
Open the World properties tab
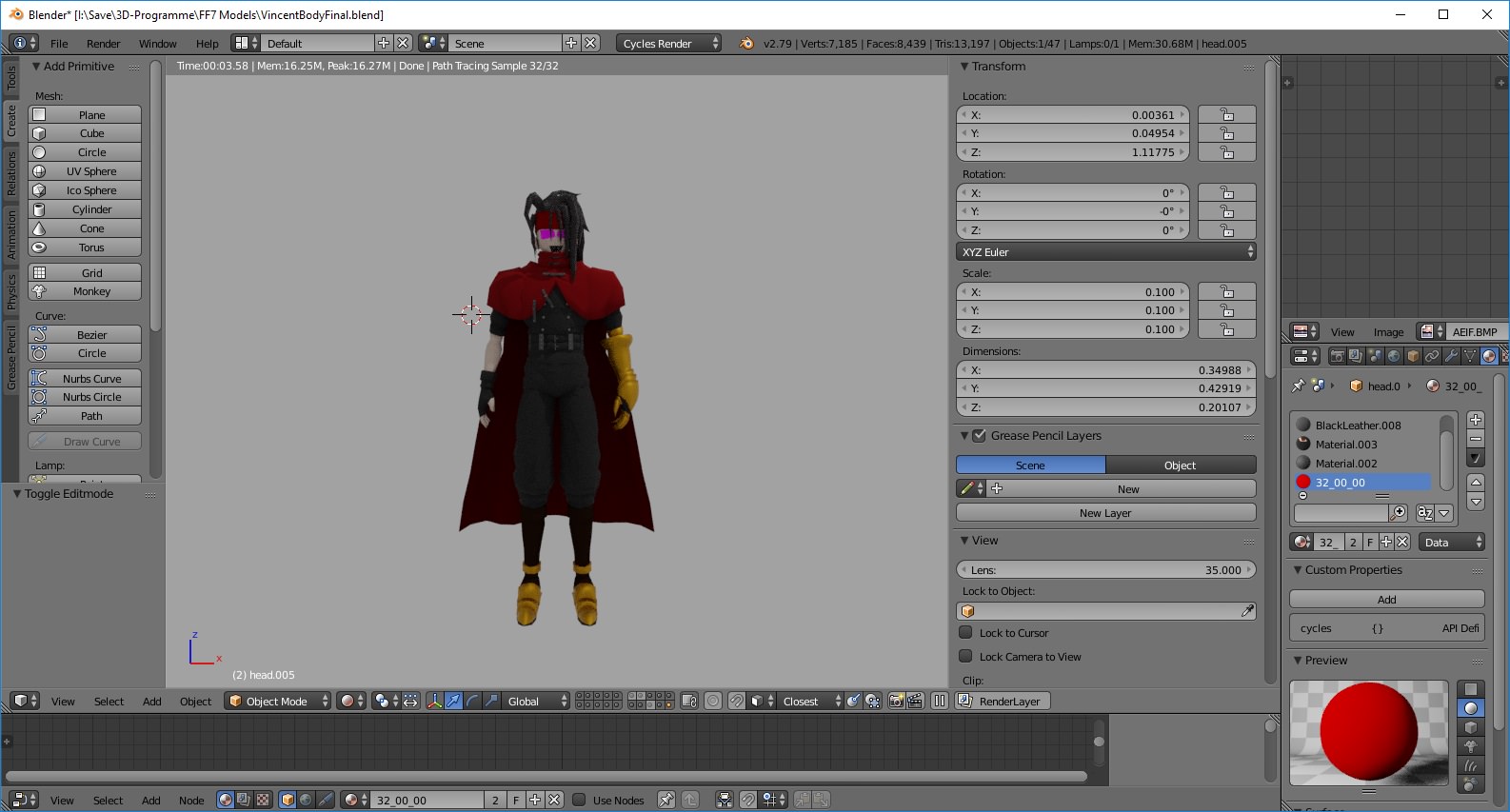point(1394,356)
